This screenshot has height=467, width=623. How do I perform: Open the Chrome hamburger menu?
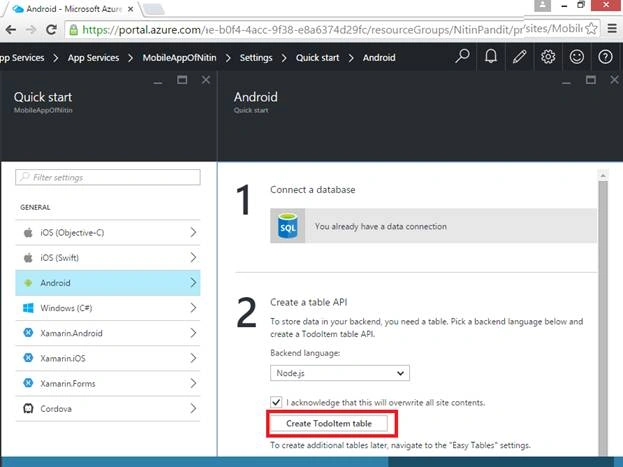612,29
